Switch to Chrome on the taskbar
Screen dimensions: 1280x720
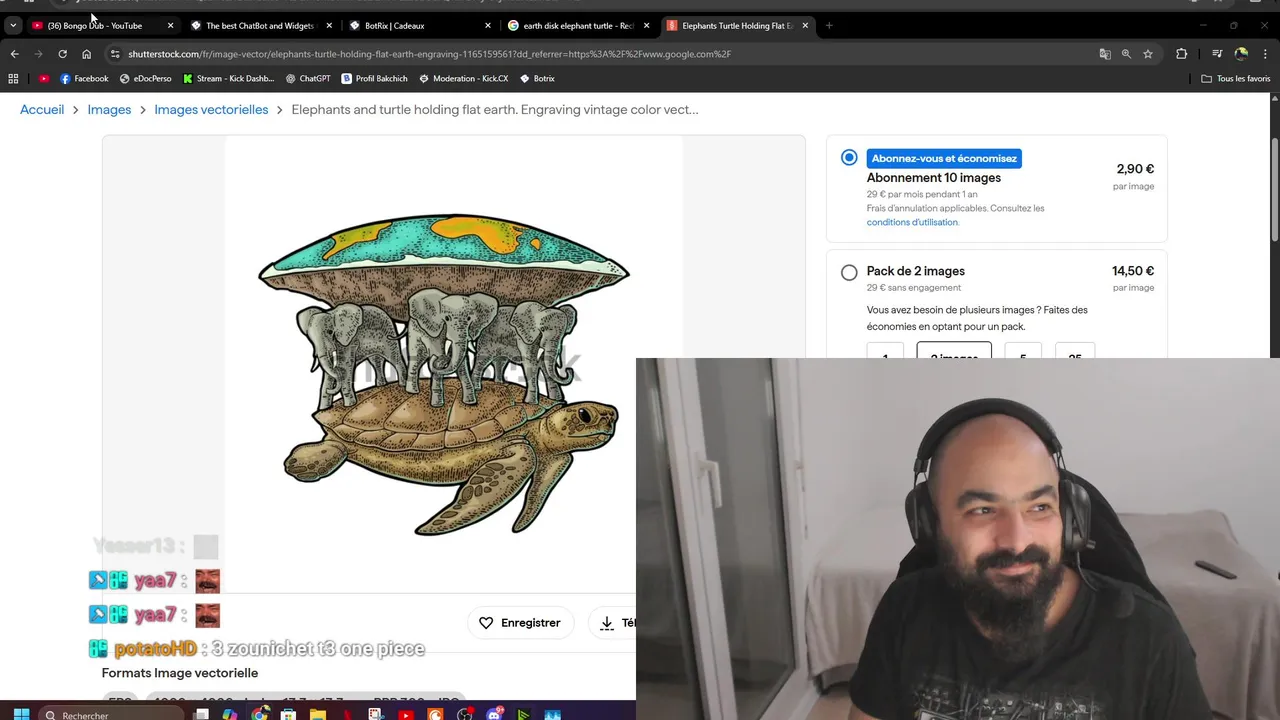(x=260, y=714)
